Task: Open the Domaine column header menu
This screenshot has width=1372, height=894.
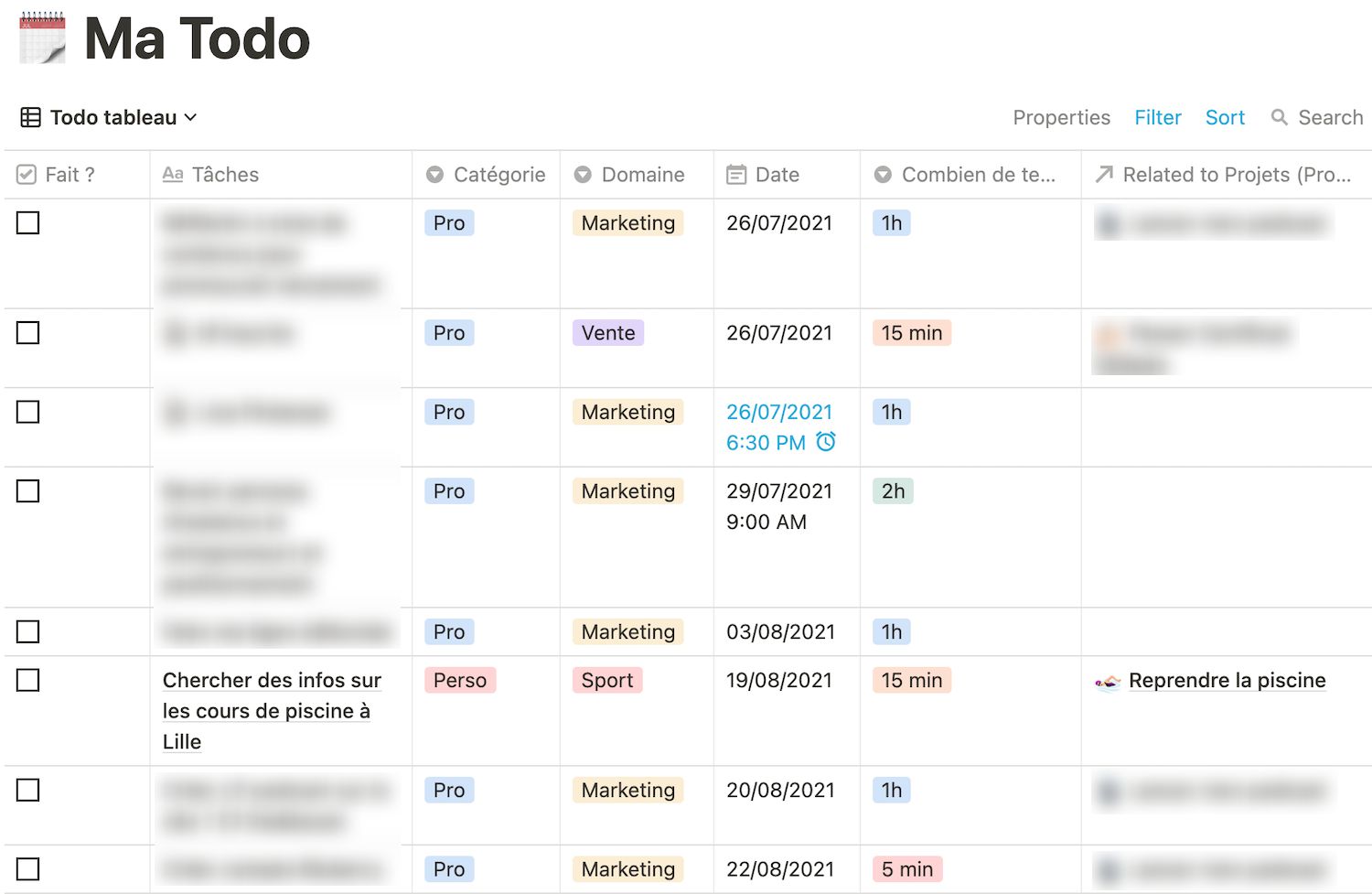Action: click(630, 175)
